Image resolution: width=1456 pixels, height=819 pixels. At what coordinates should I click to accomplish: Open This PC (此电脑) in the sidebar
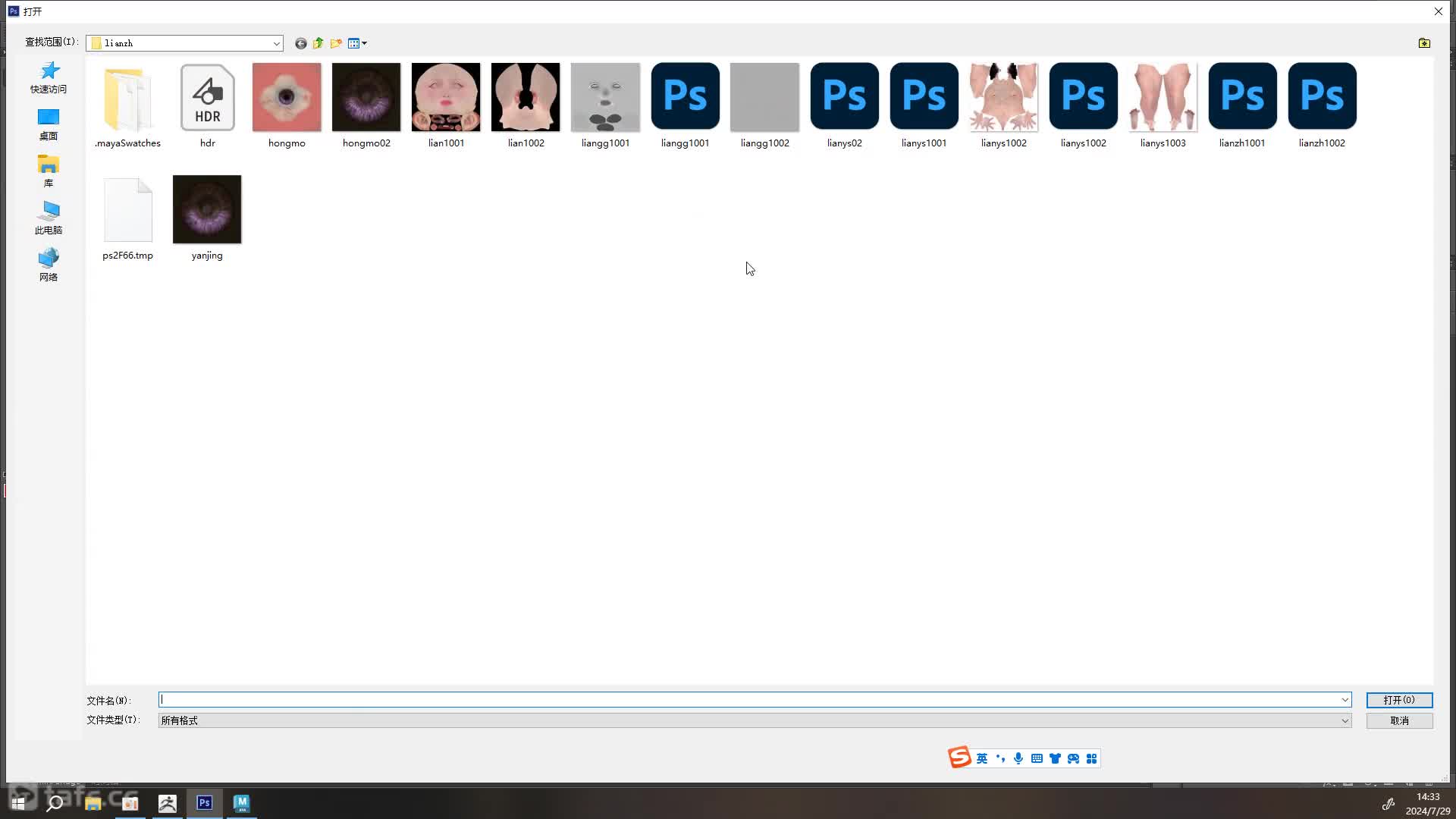49,219
